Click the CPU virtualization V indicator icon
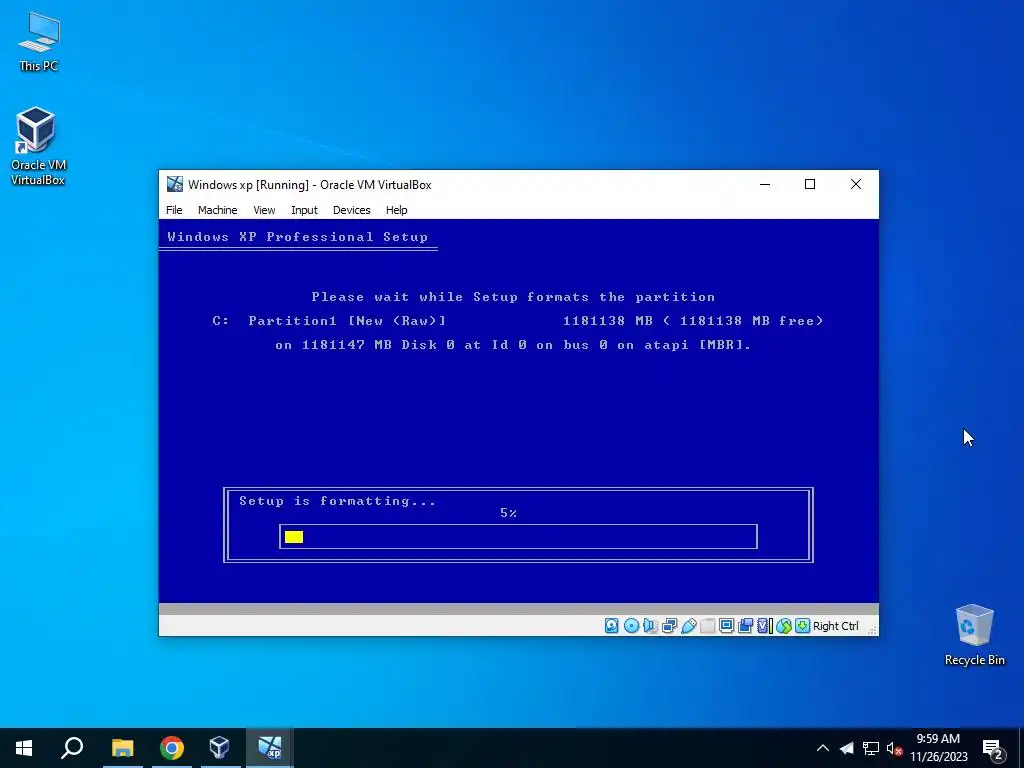 [764, 626]
